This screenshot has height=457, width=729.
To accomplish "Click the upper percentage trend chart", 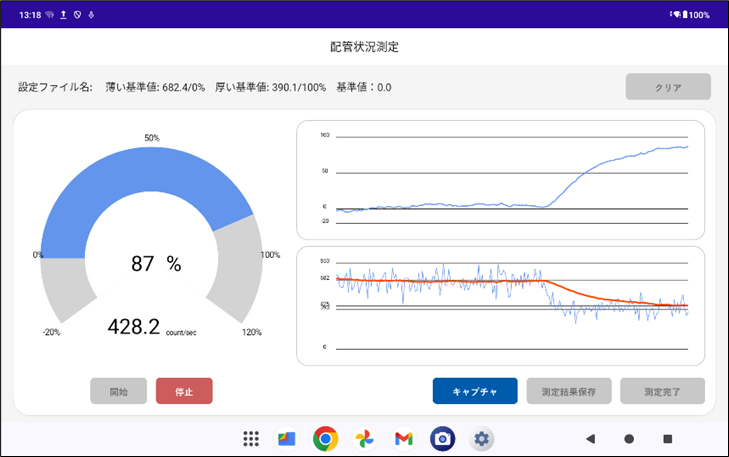I will pos(501,180).
